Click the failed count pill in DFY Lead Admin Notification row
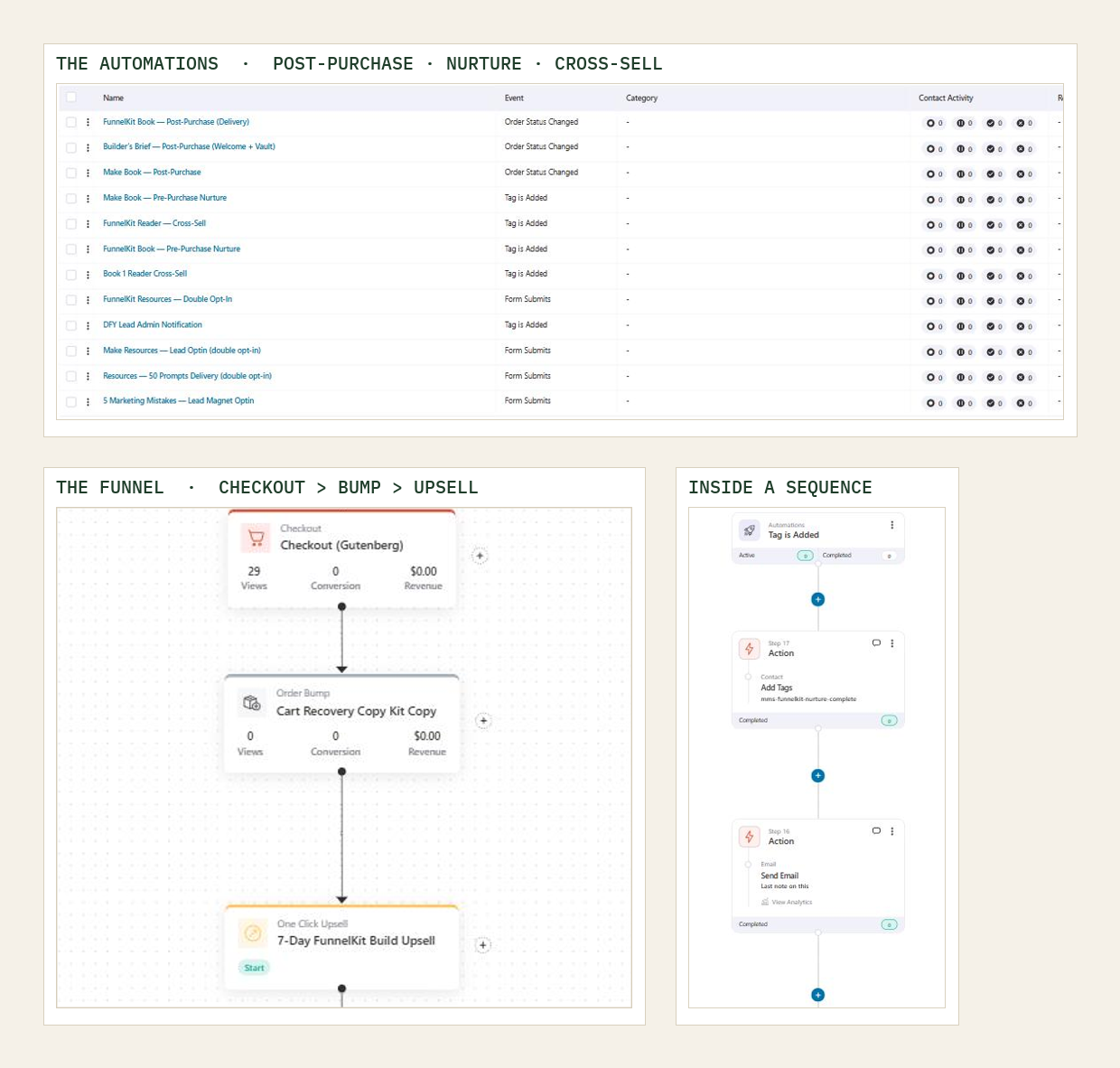1120x1068 pixels. tap(1024, 327)
